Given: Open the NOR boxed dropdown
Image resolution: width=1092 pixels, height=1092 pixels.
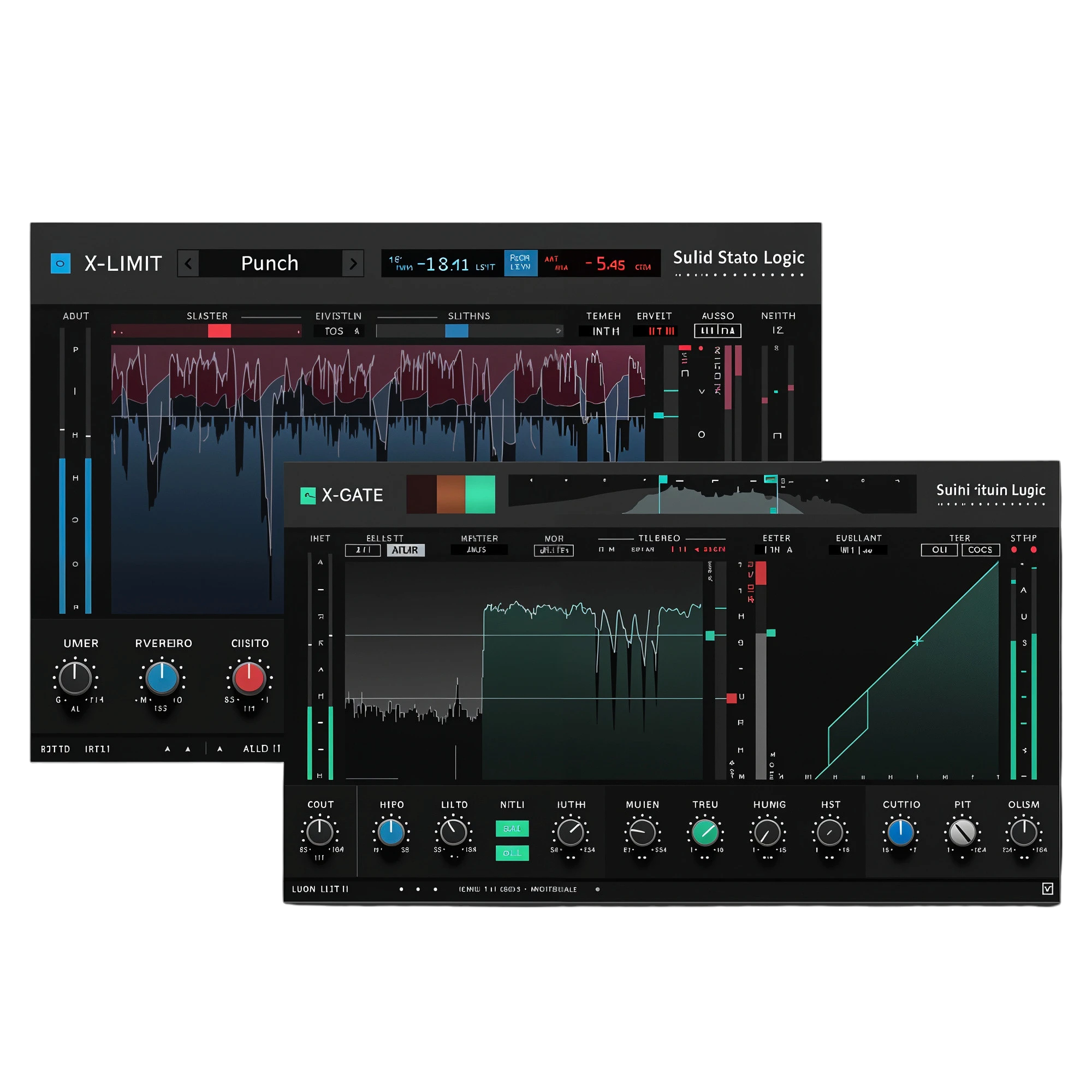Looking at the screenshot, I should 554,550.
